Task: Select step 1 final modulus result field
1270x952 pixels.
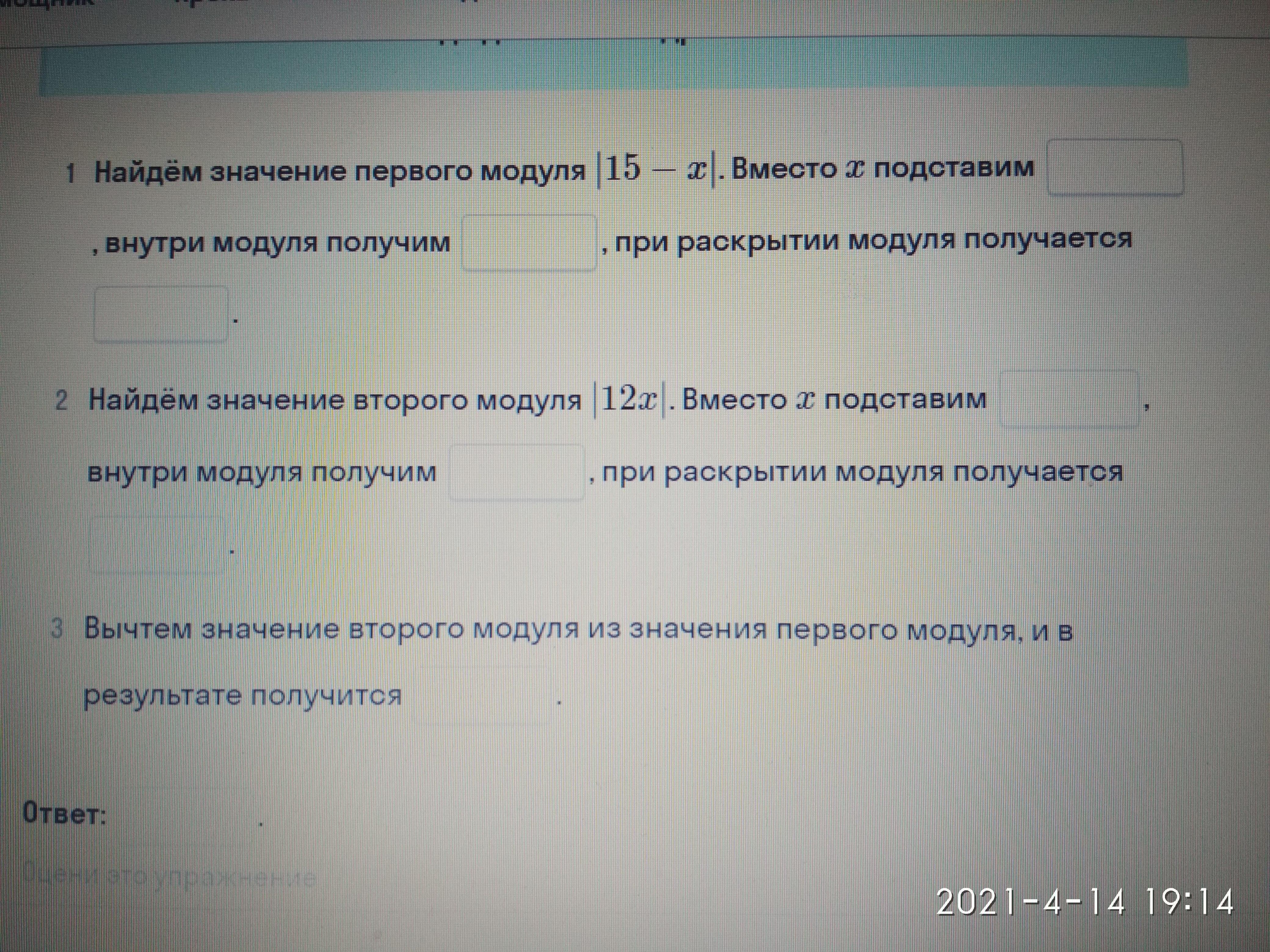Action: (161, 315)
